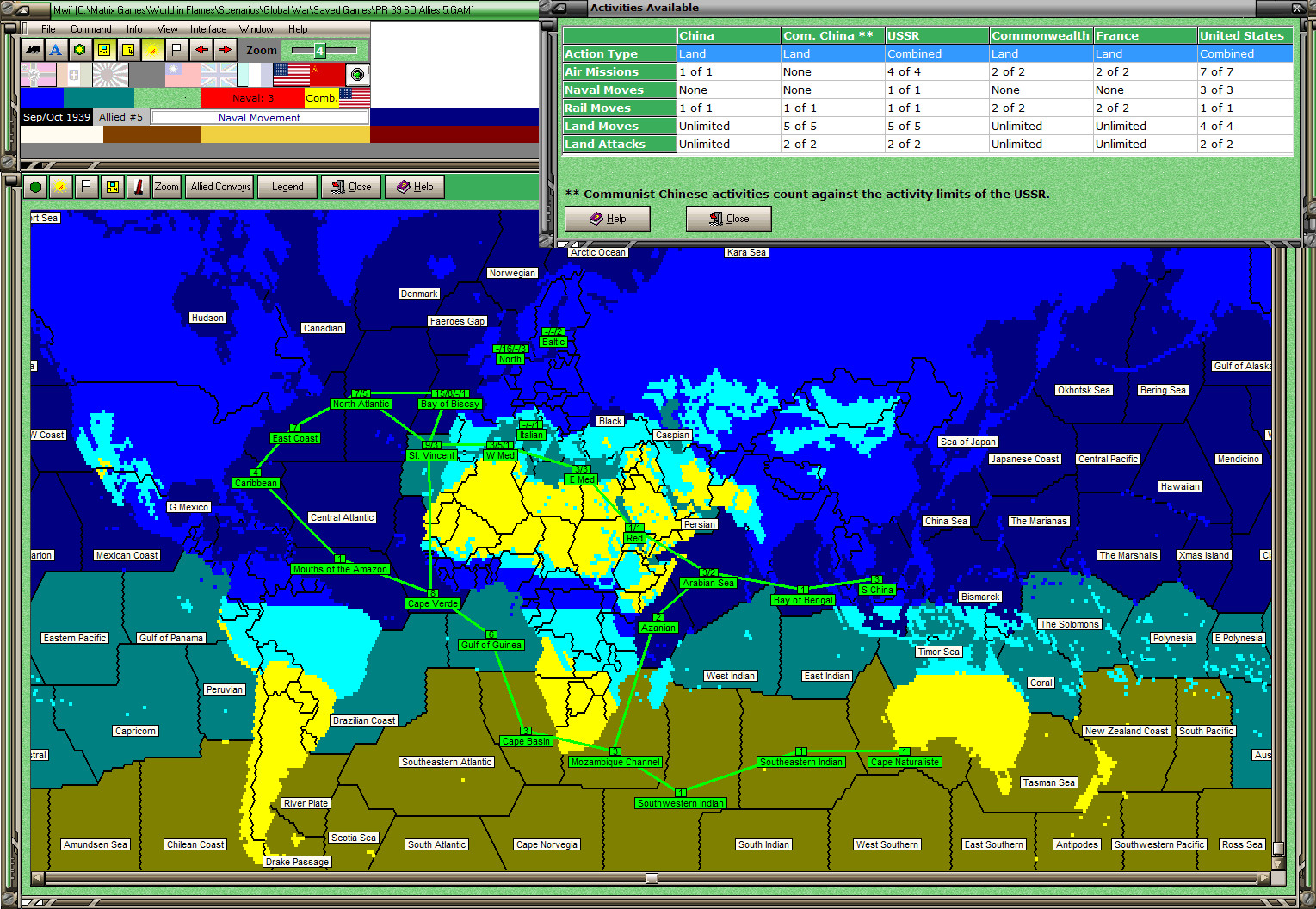
Task: Click the 'Bay of Biscay' convoy label
Action: click(450, 404)
